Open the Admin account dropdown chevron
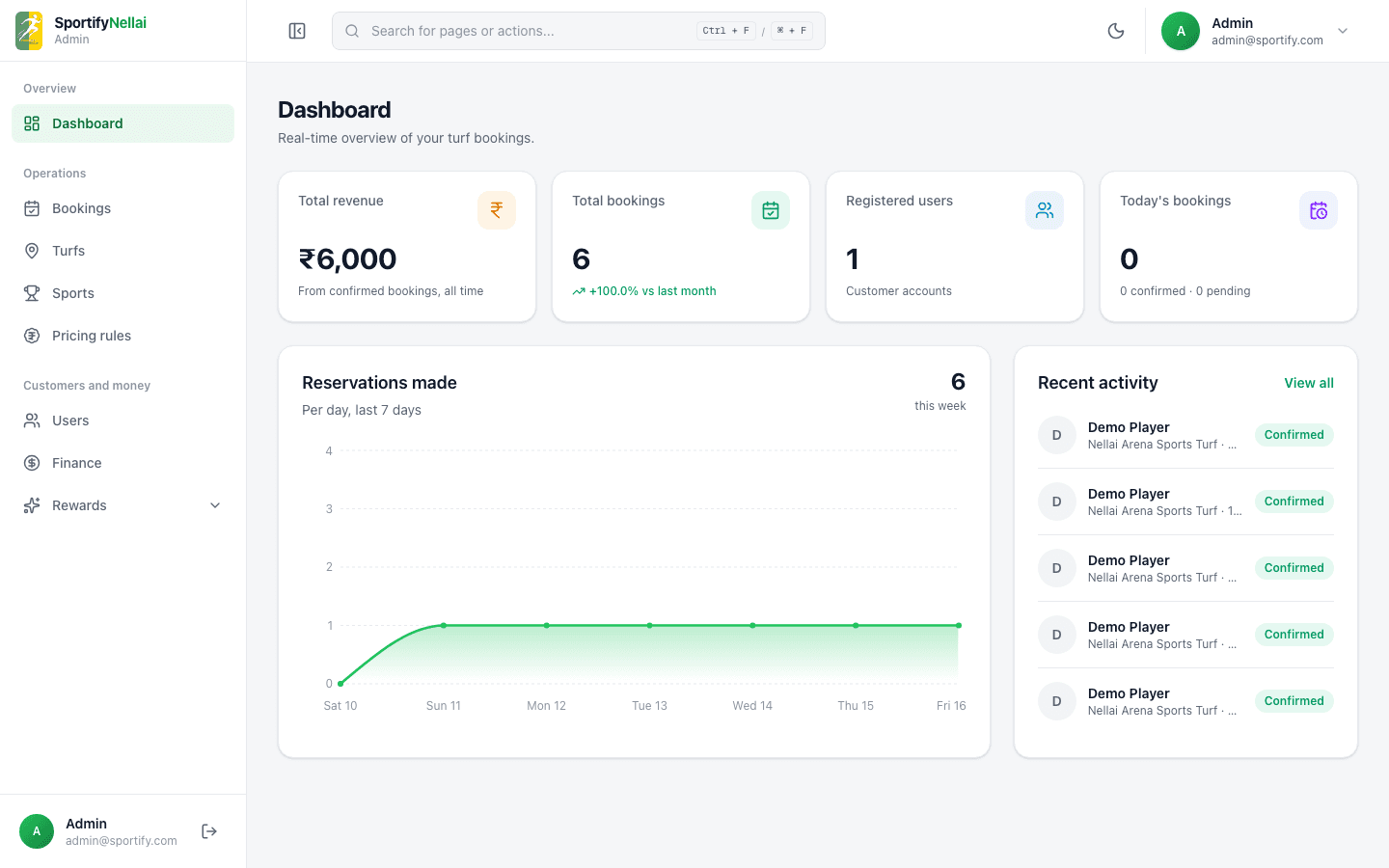The width and height of the screenshot is (1389, 868). click(1343, 31)
